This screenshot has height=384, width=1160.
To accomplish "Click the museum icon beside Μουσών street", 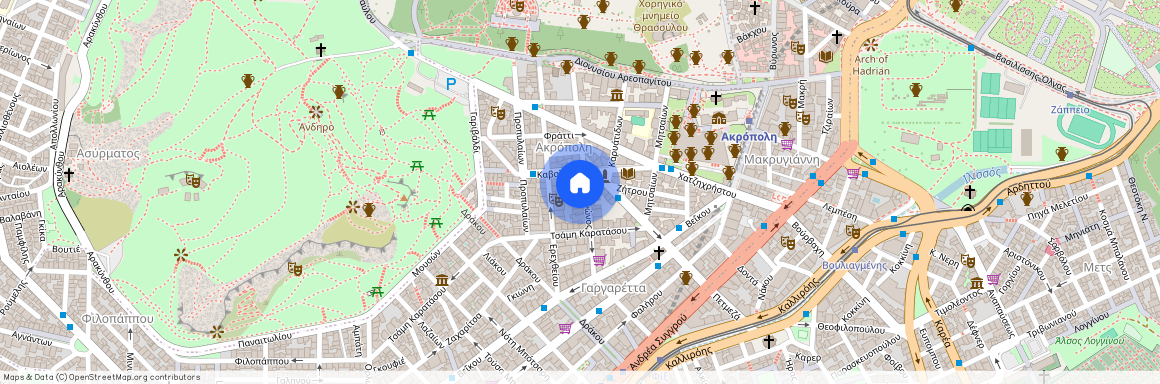I will [x=442, y=280].
